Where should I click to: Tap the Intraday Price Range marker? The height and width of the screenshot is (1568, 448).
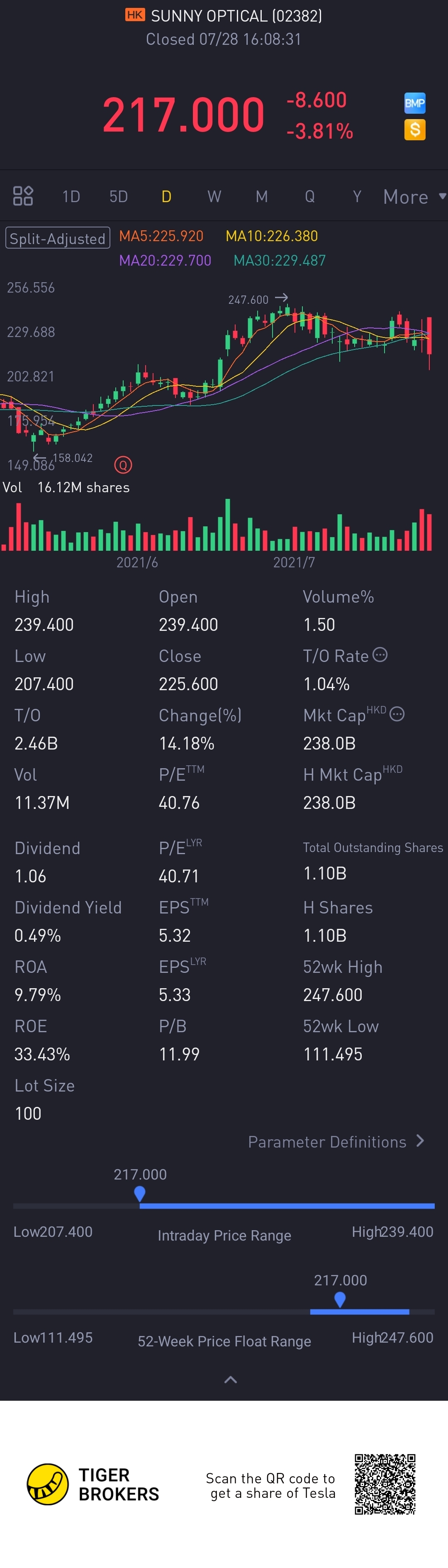[x=139, y=1194]
